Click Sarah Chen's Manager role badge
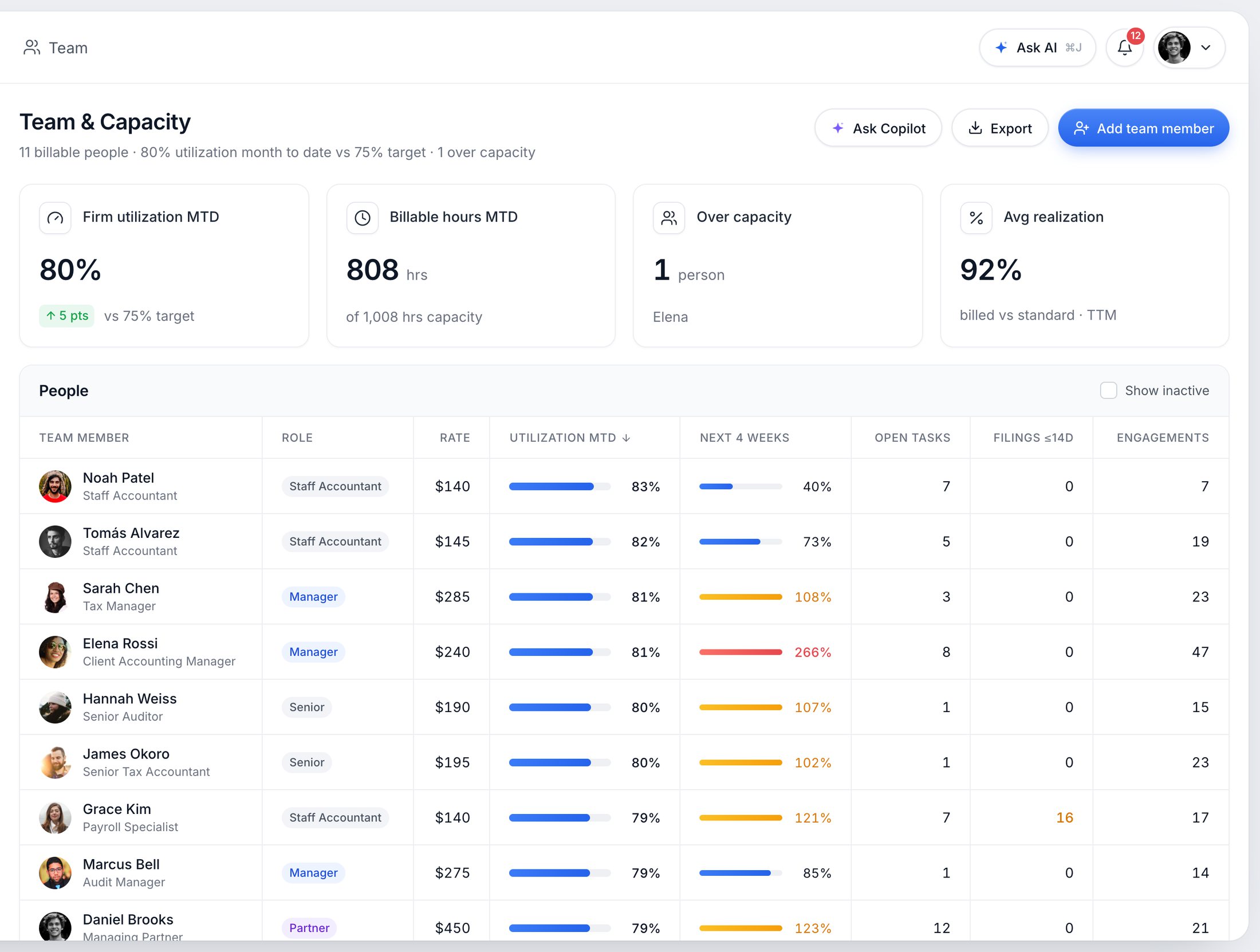The width and height of the screenshot is (1260, 952). tap(313, 597)
